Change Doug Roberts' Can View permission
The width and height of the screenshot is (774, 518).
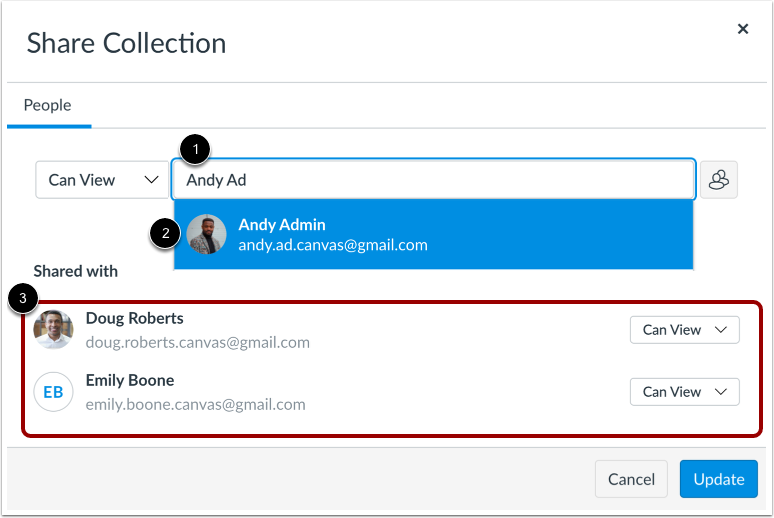point(684,329)
